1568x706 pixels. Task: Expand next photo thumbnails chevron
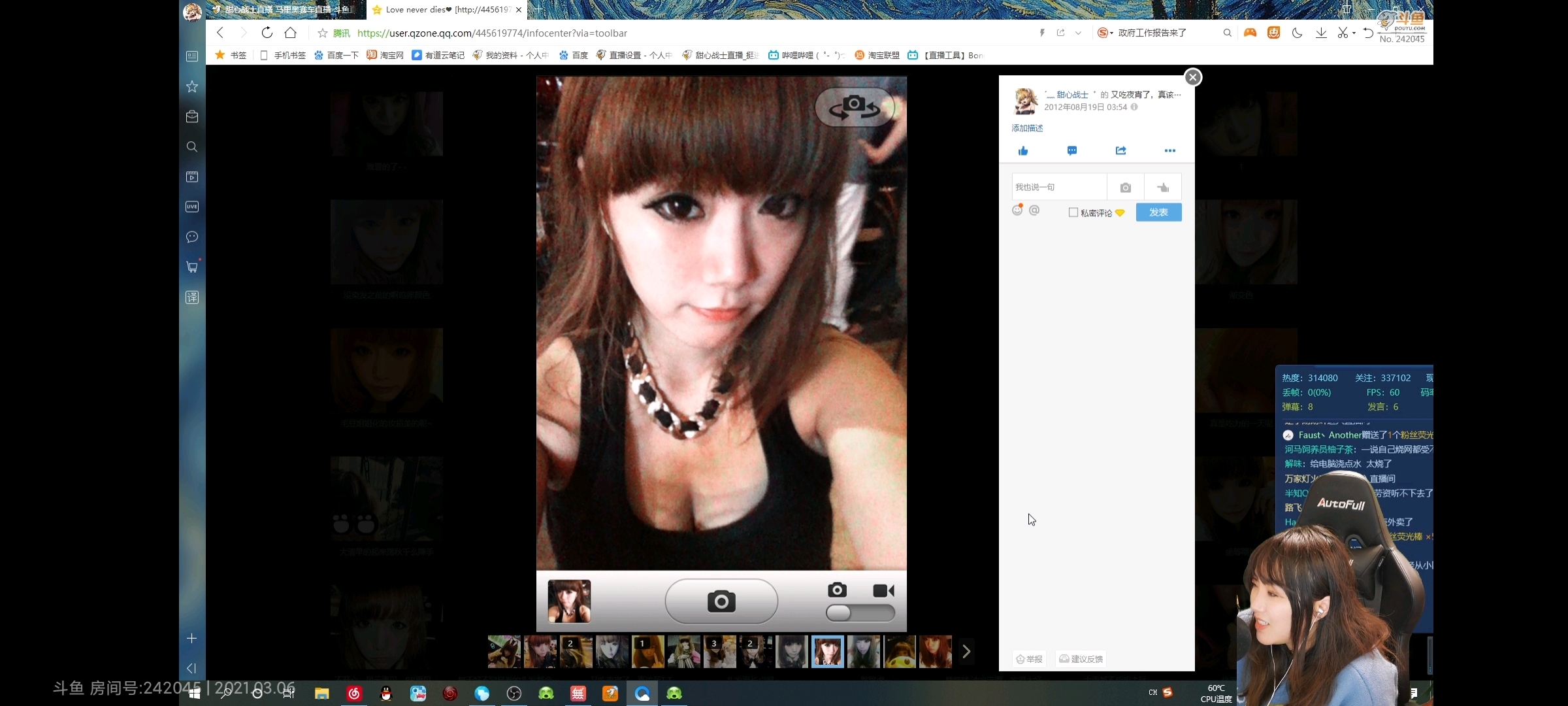966,652
